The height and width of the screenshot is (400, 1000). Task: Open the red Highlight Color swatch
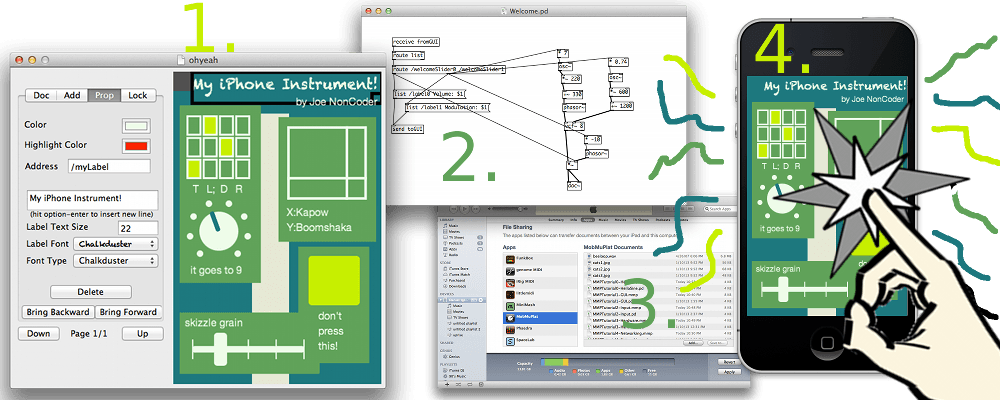coord(136,146)
